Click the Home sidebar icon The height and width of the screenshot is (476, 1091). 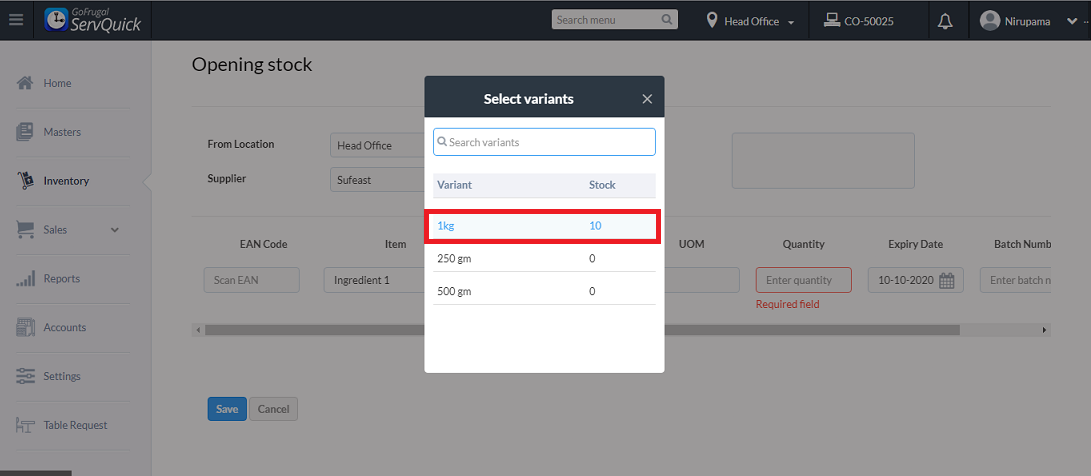[x=26, y=83]
